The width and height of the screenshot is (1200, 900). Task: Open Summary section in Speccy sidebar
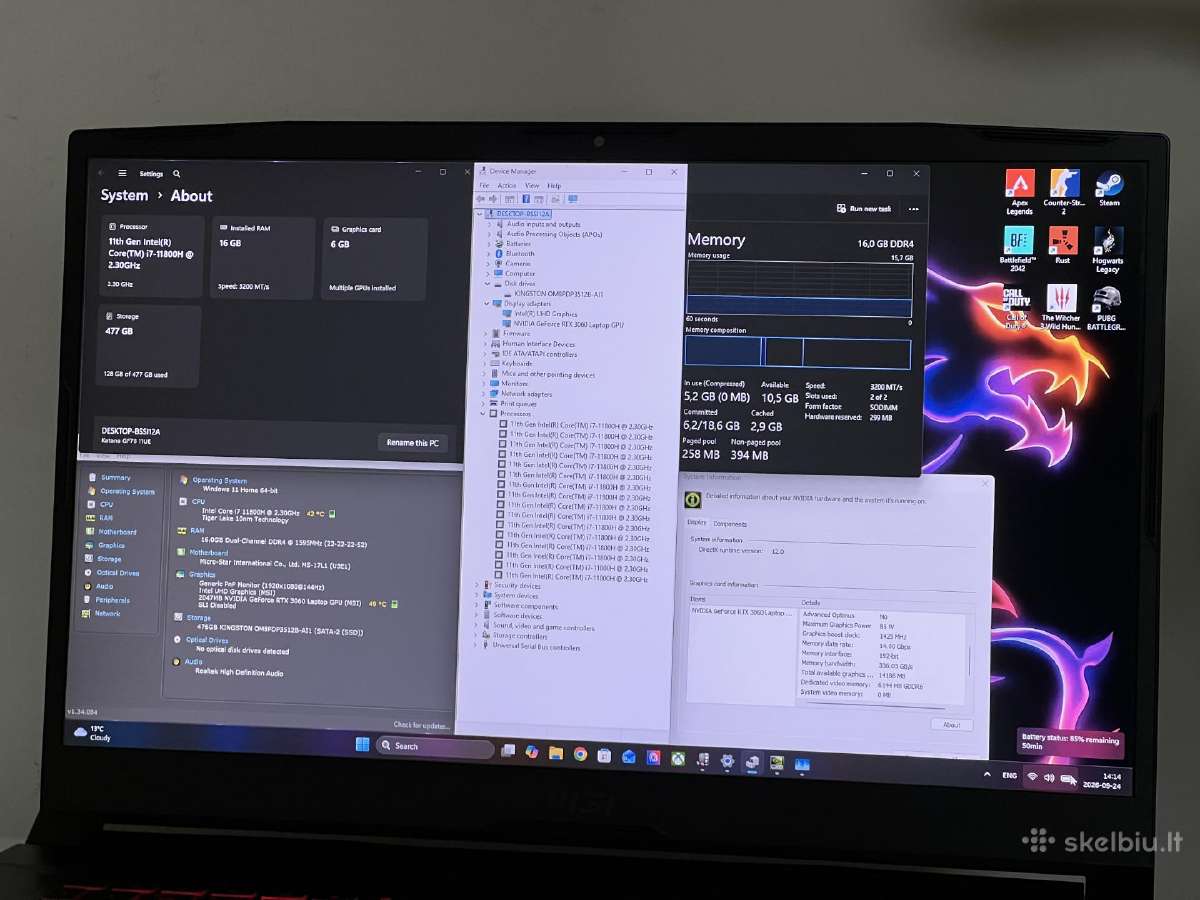pyautogui.click(x=110, y=478)
